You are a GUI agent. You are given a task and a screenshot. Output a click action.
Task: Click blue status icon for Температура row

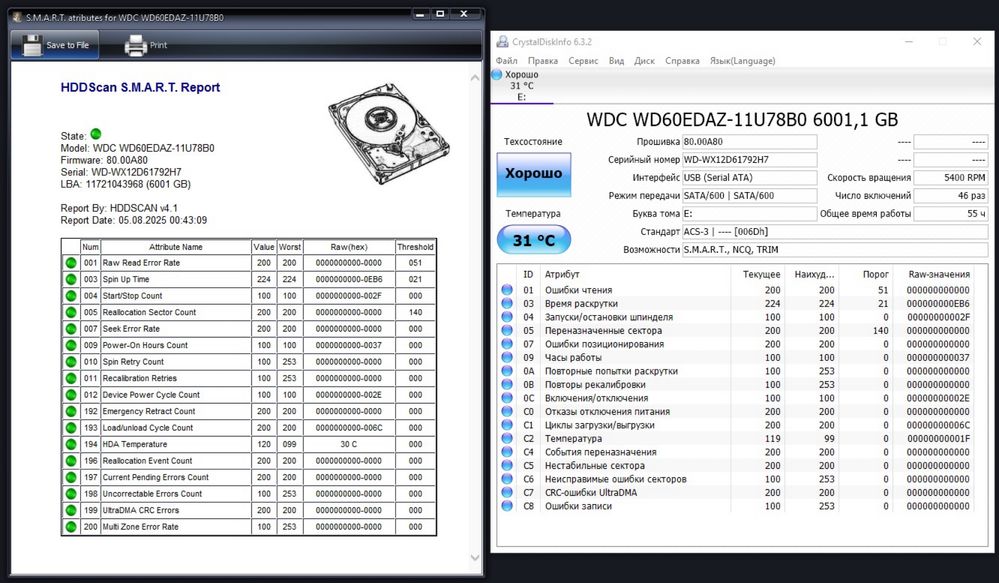coord(507,438)
